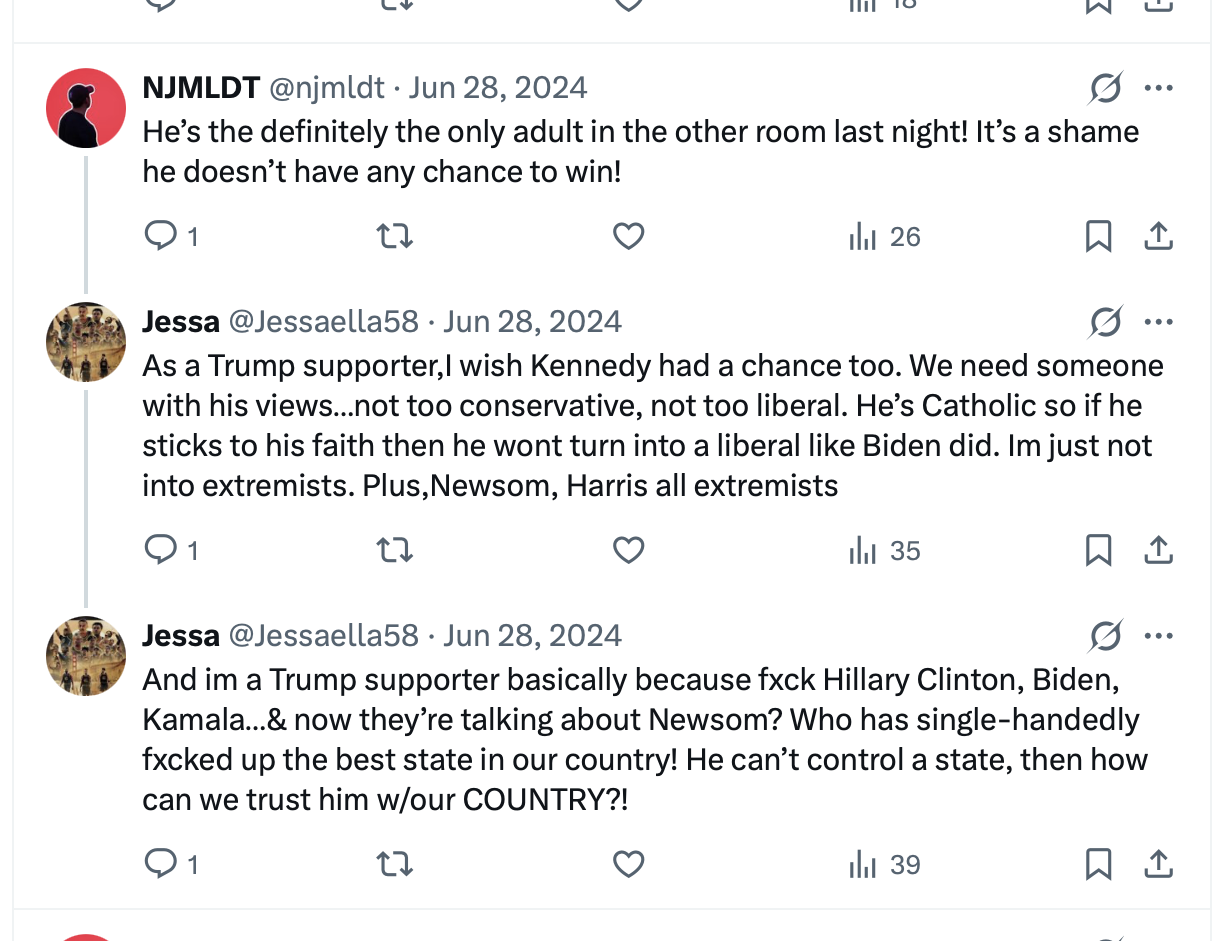
Task: Open @njmldt profile handle link
Action: pyautogui.click(x=326, y=88)
